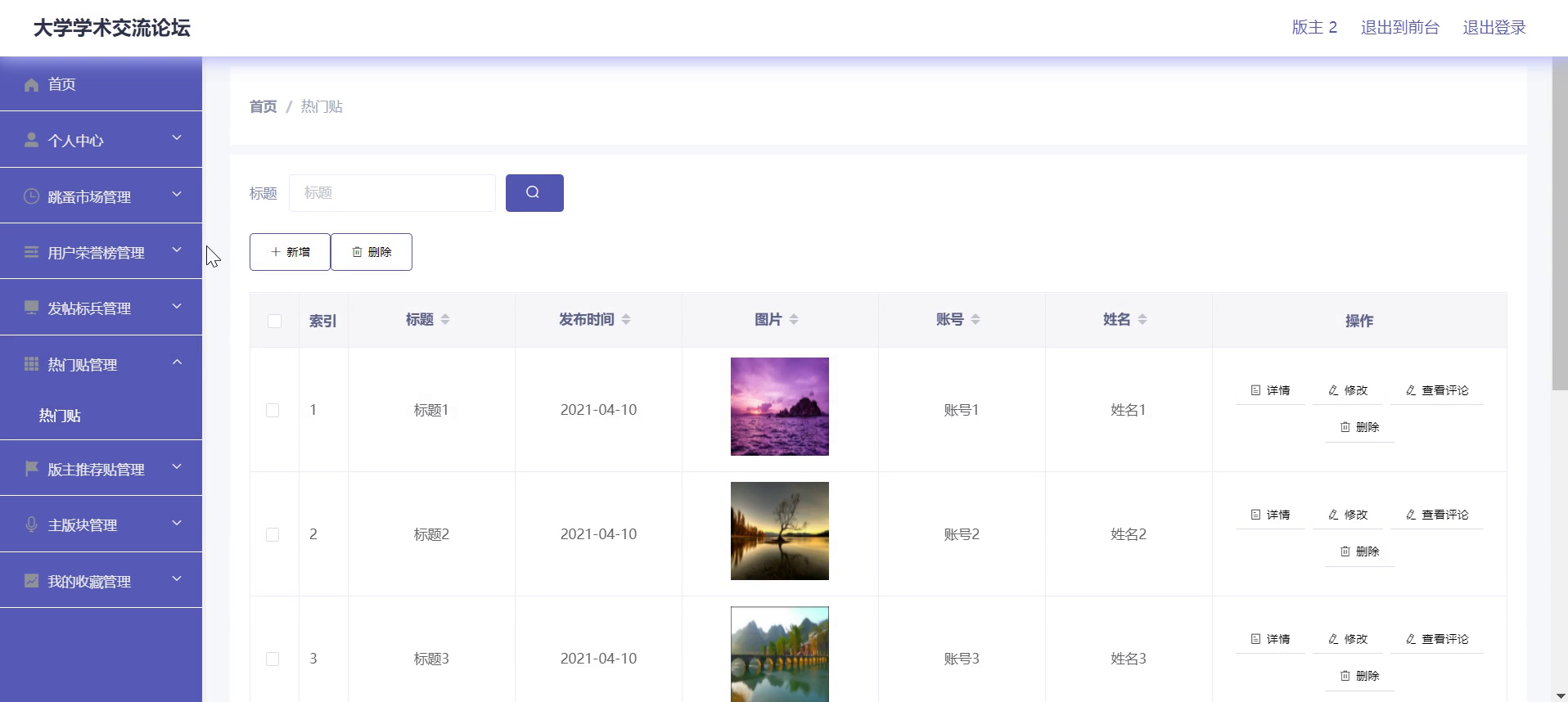Click the 首页 breadcrumb link

pos(264,106)
